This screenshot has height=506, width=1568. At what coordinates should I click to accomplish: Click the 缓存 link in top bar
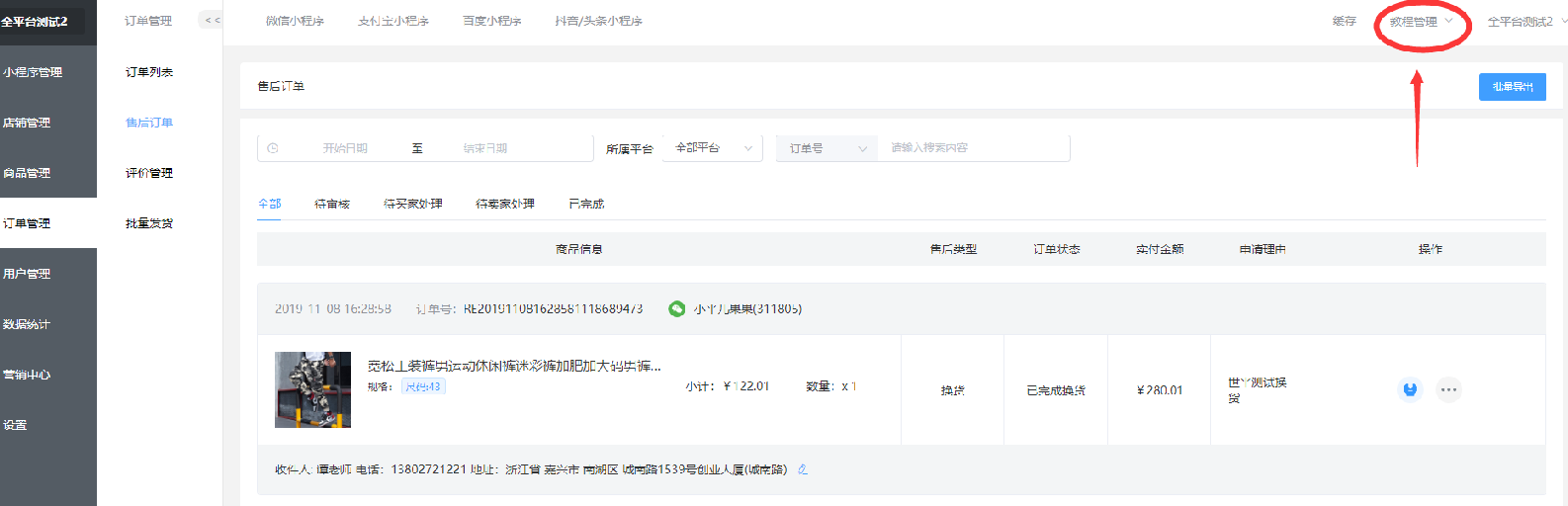[1345, 21]
